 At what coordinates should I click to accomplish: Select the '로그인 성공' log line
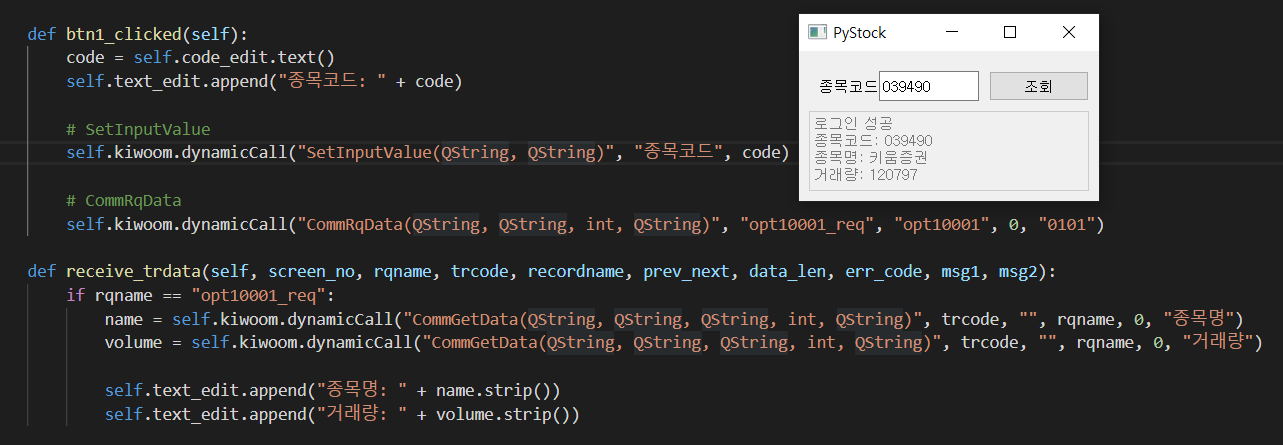853,123
